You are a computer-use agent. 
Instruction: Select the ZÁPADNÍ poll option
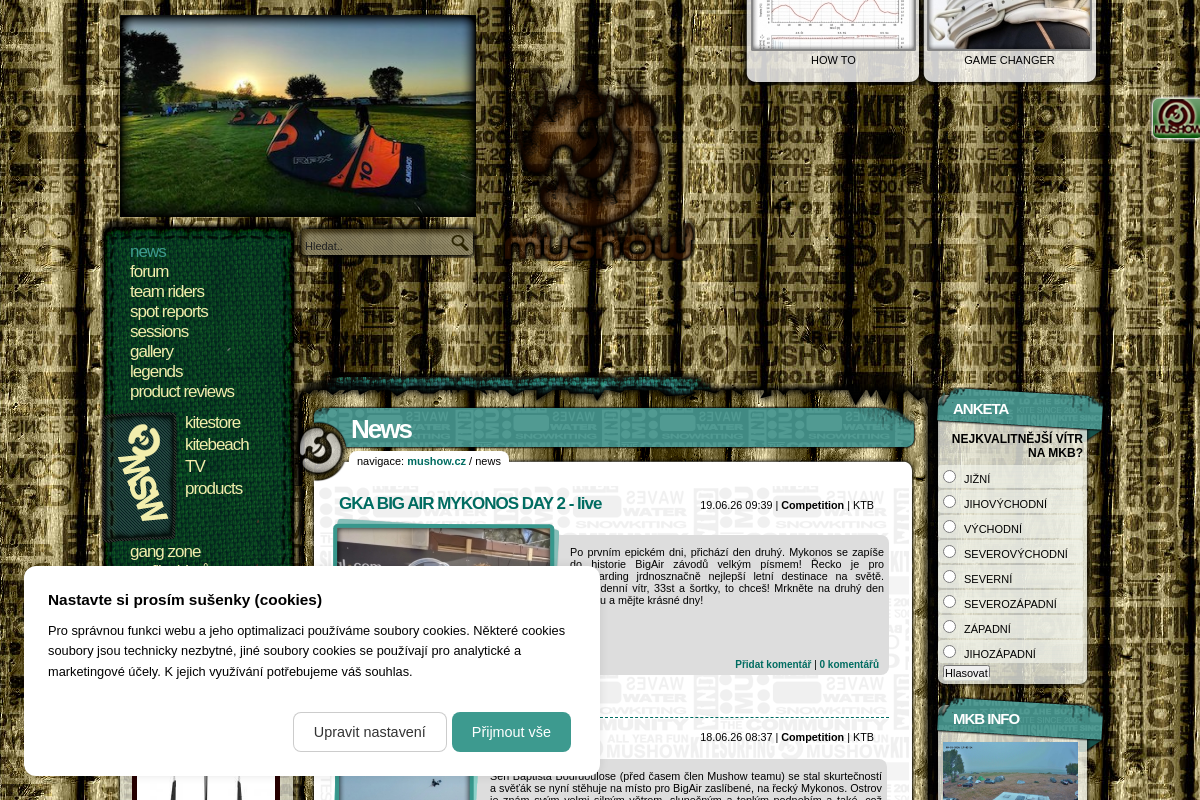pos(950,627)
